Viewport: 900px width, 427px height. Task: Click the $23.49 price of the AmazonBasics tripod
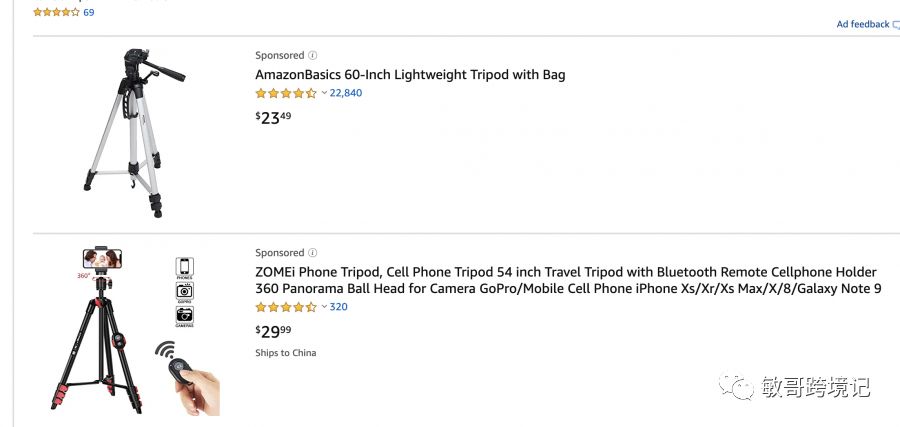click(x=273, y=117)
